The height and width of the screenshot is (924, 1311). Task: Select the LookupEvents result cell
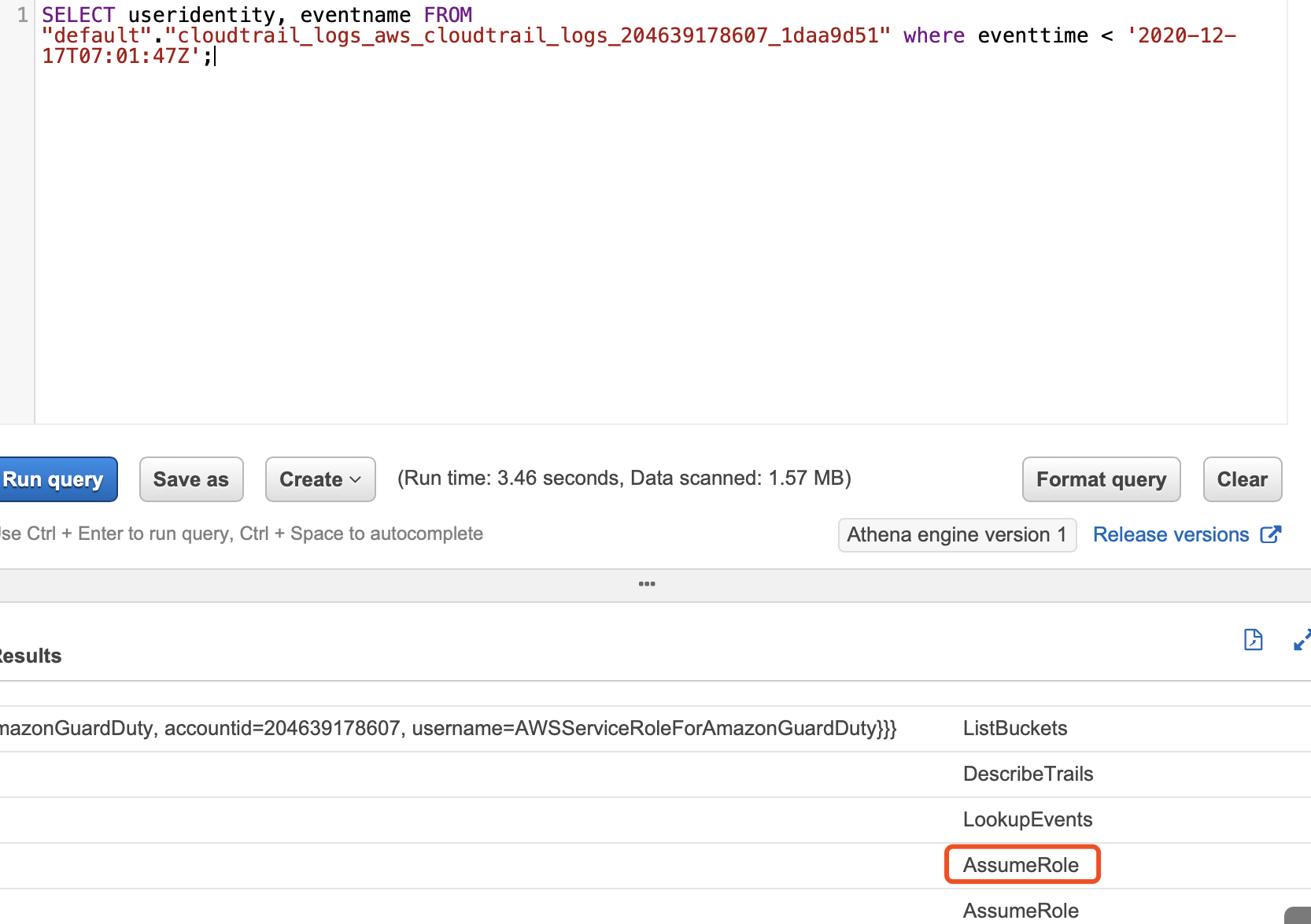(1028, 819)
